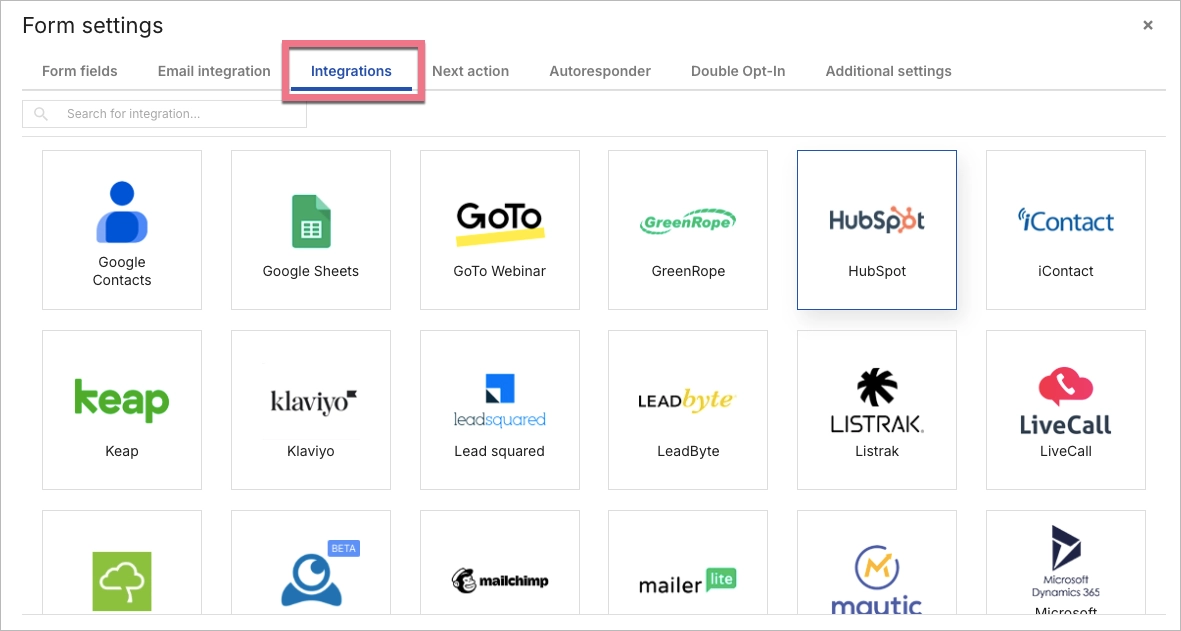The image size is (1181, 631).
Task: Select the Google Contacts integration
Action: [x=121, y=229]
